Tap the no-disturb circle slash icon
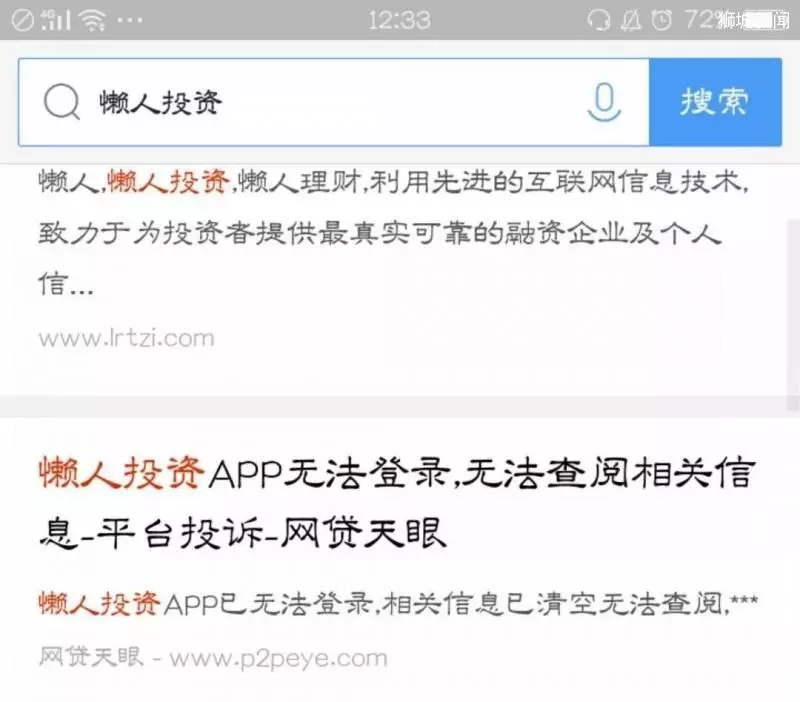Viewport: 800px width, 702px height. tap(22, 20)
